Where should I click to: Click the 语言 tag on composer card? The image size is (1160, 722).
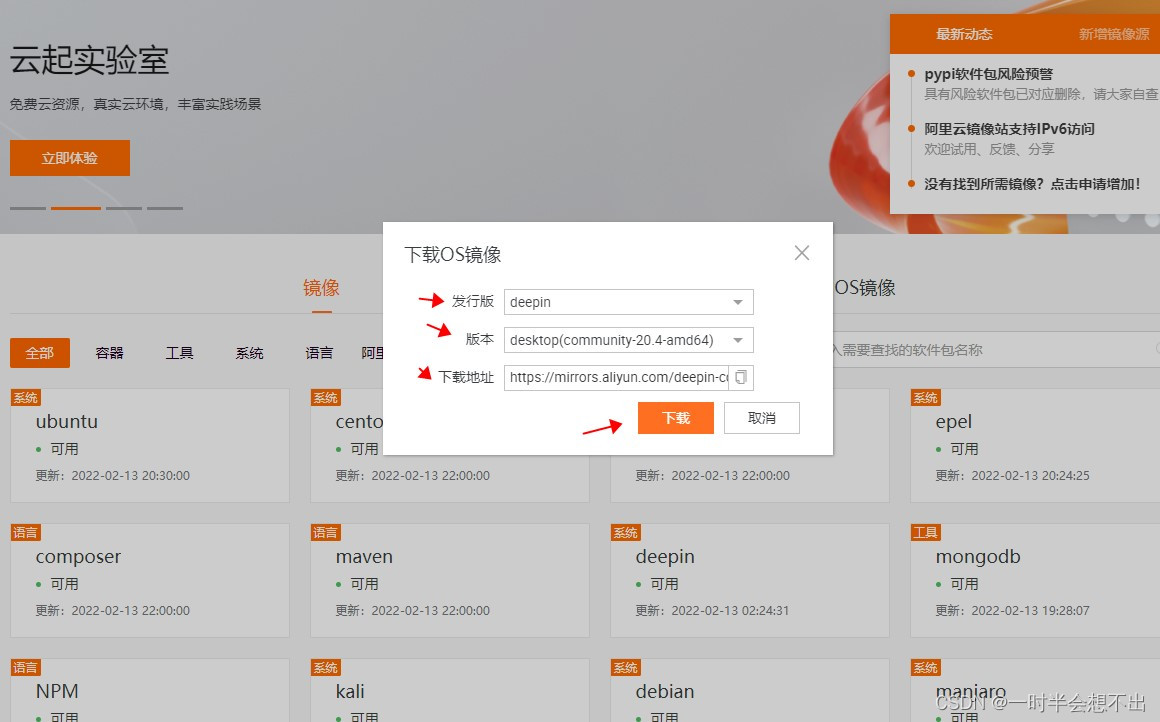tap(25, 533)
